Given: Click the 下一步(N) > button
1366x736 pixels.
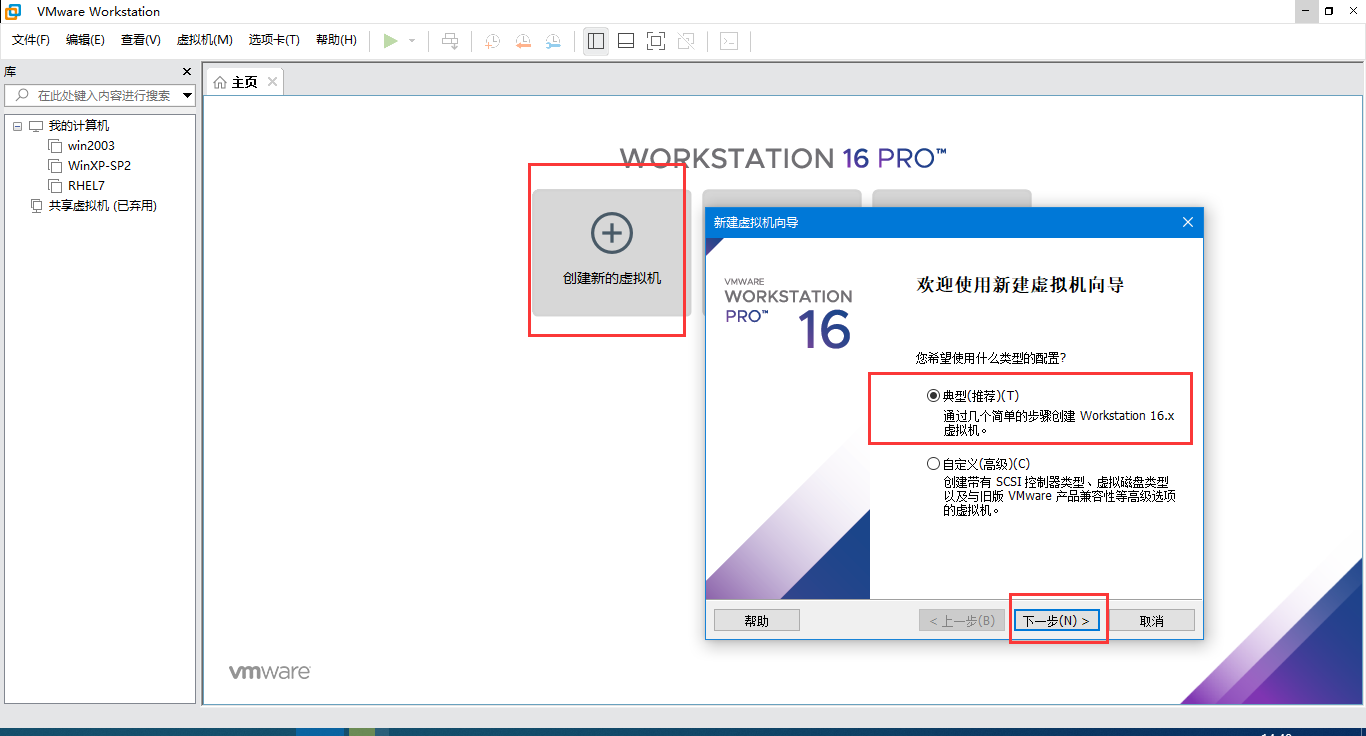Looking at the screenshot, I should (1057, 621).
